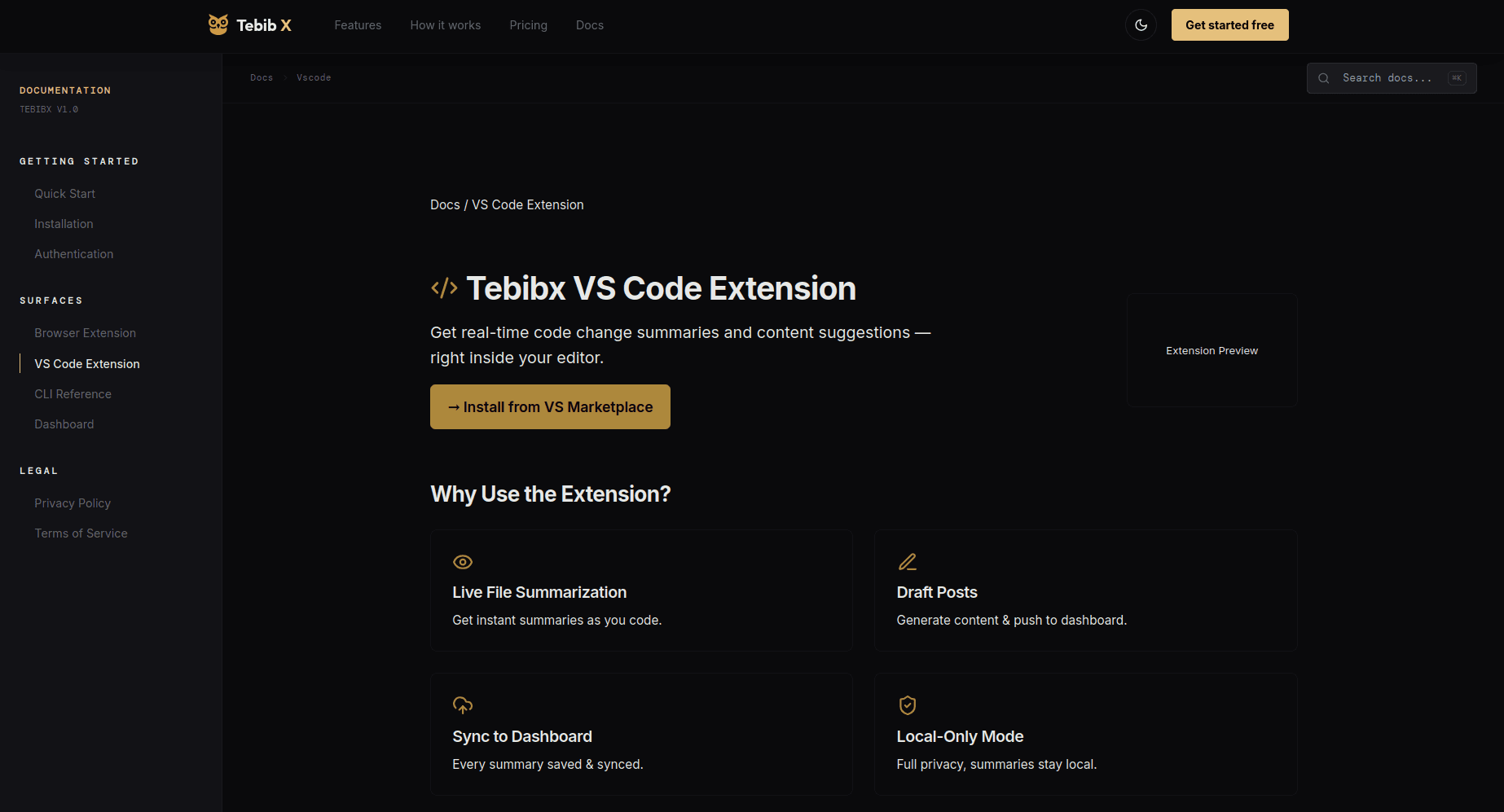
Task: Select Quick Start in sidebar
Action: tap(65, 194)
